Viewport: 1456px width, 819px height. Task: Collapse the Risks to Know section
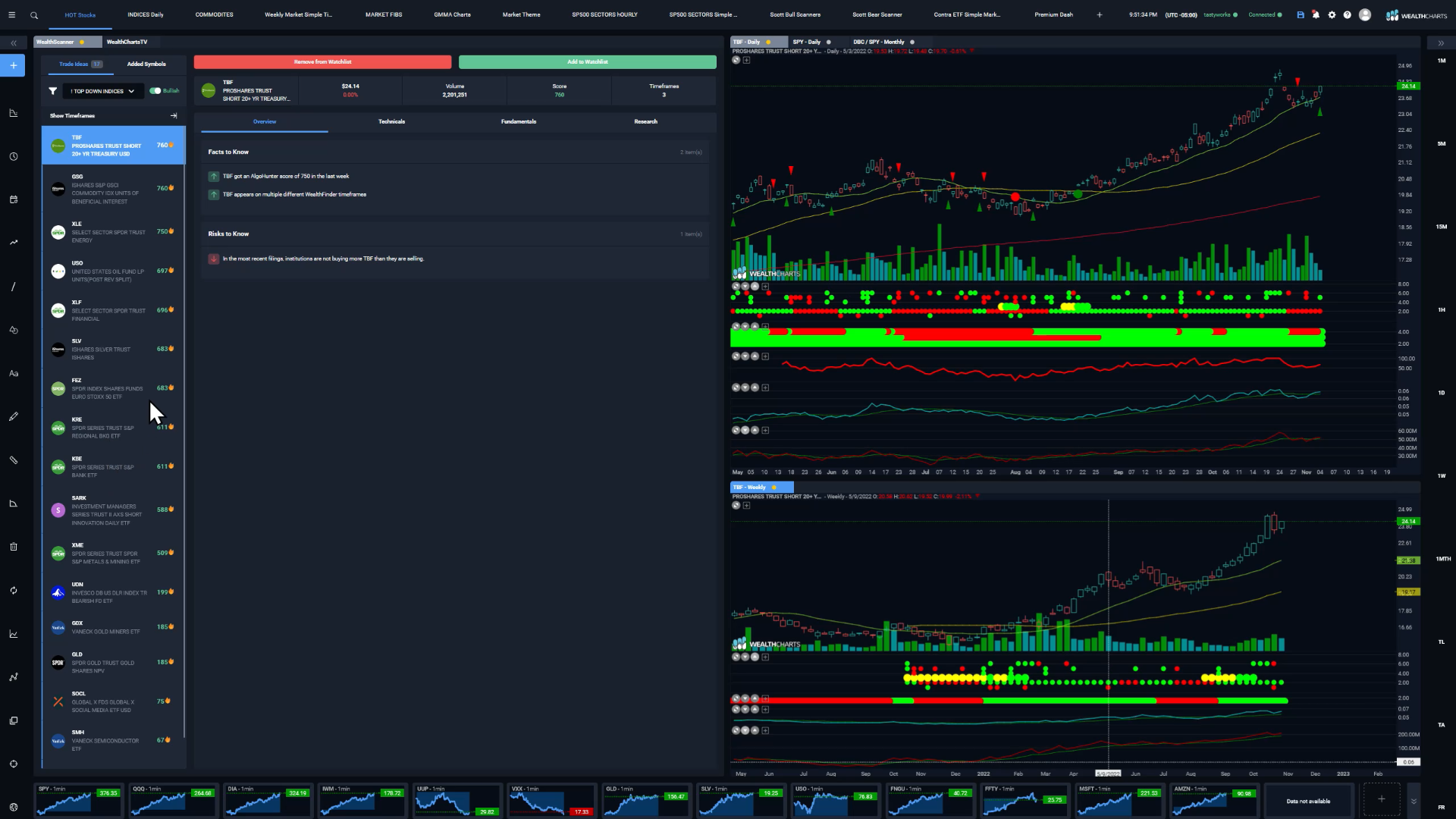coord(455,234)
